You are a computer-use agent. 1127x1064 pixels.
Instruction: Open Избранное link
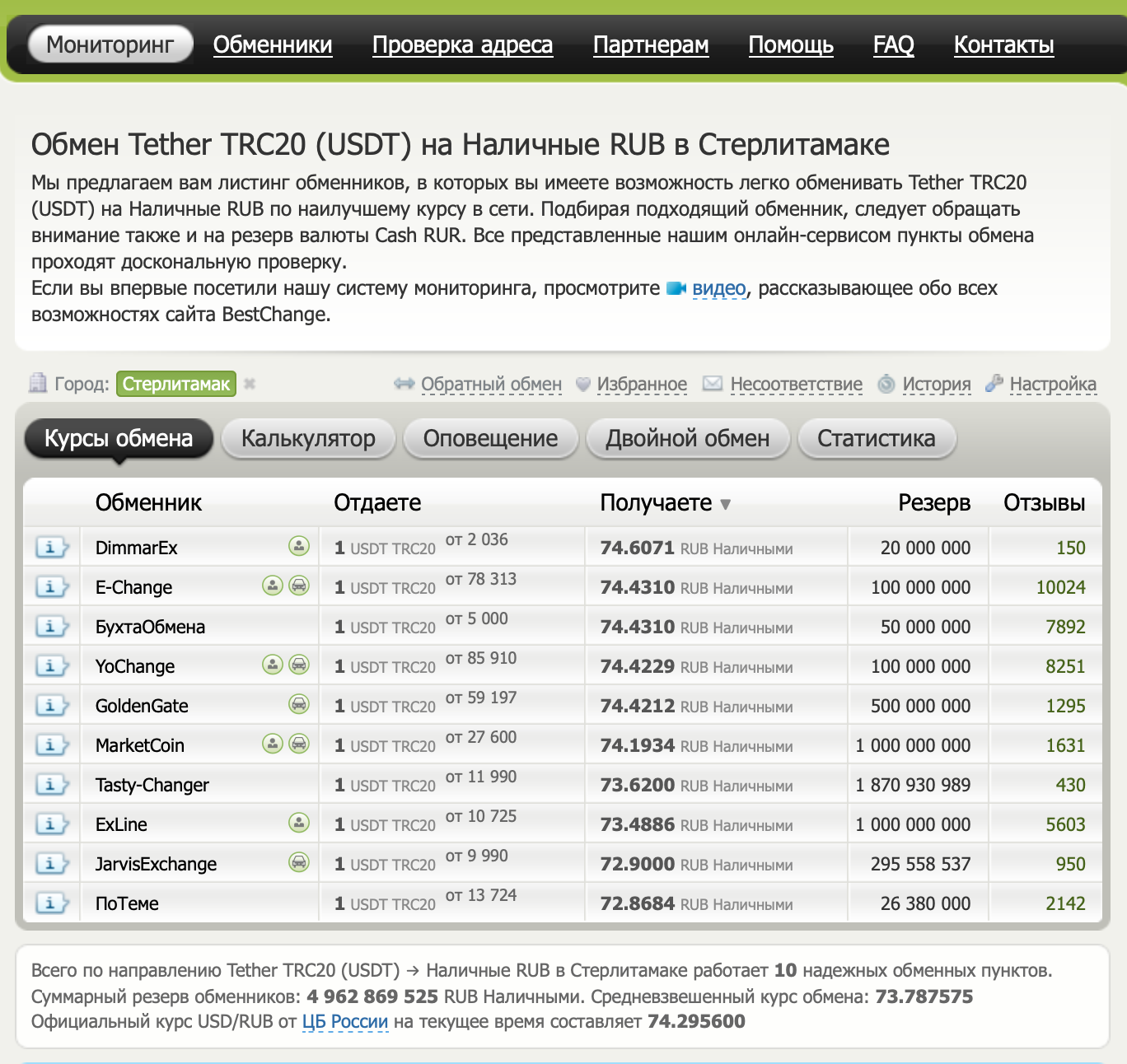(642, 384)
